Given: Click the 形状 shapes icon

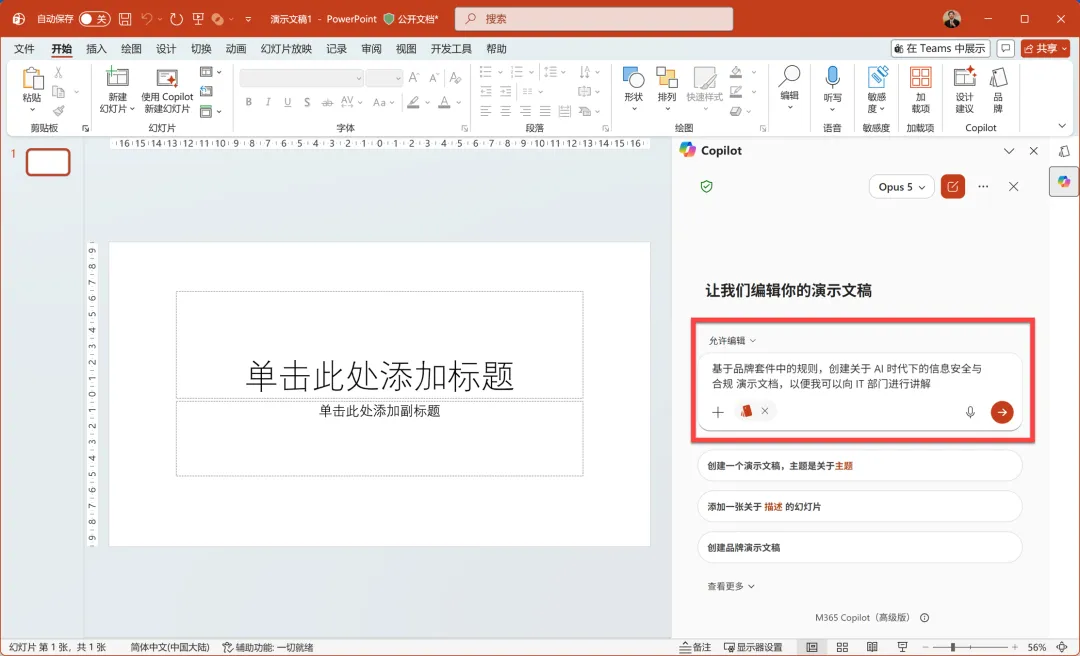Looking at the screenshot, I should [x=633, y=77].
